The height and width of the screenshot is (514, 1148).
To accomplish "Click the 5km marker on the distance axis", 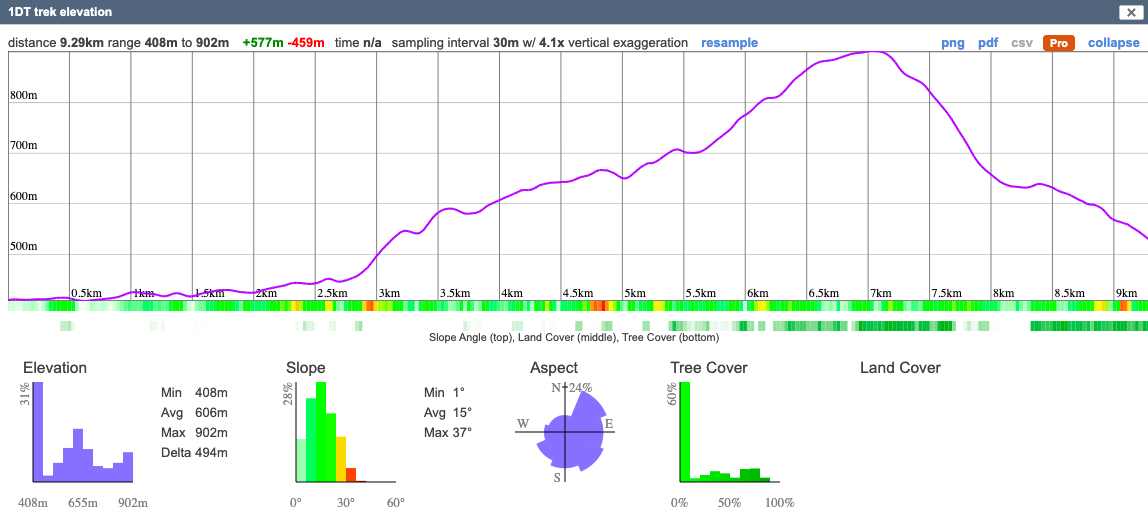I will (x=634, y=293).
